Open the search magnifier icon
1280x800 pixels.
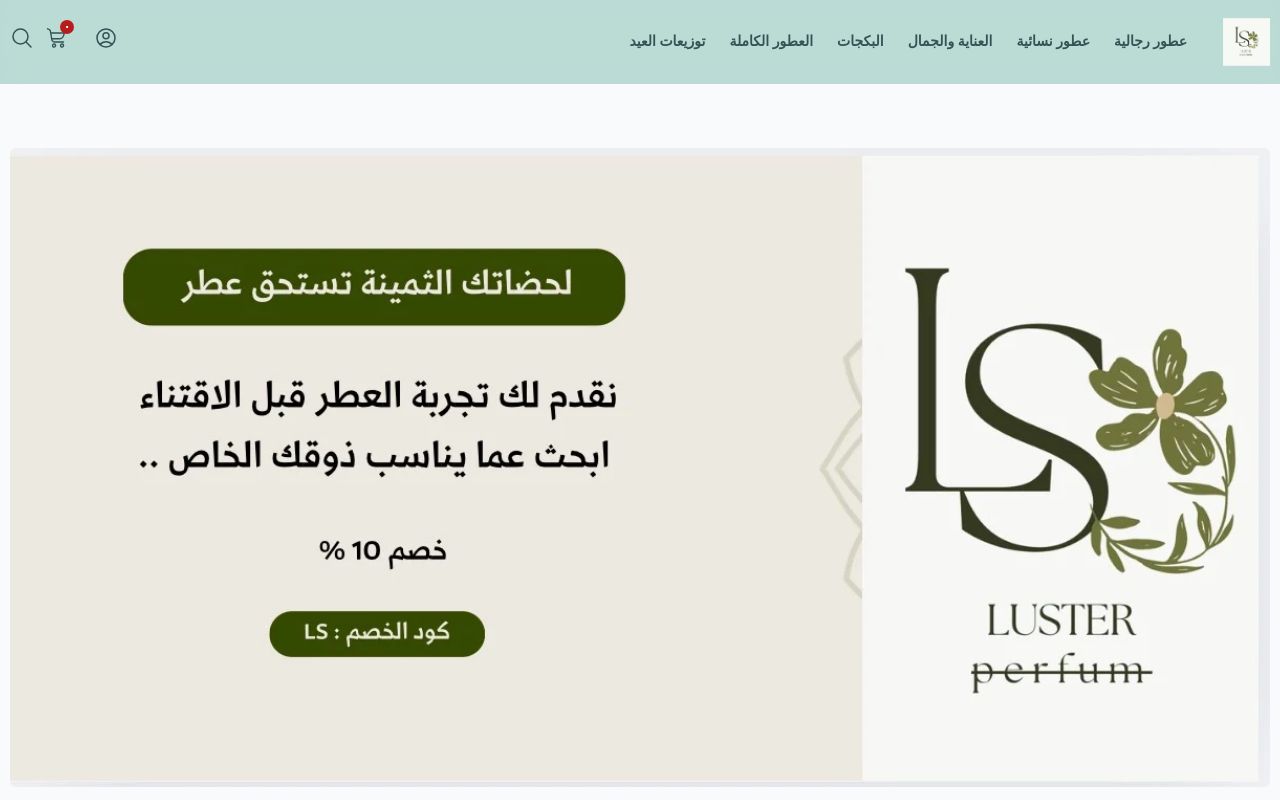22,38
